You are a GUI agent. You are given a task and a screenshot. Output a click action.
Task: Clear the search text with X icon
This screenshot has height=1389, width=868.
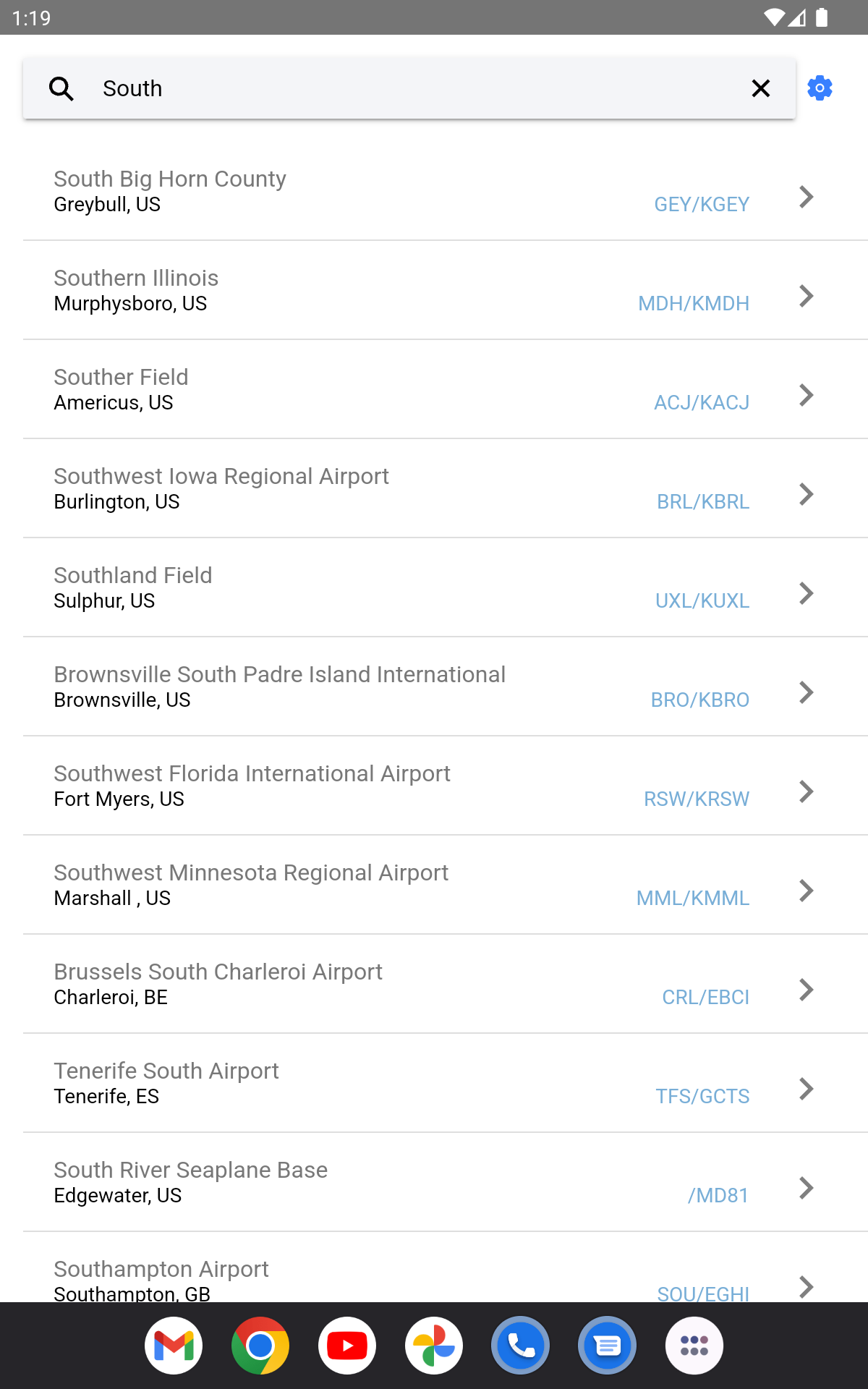point(760,88)
